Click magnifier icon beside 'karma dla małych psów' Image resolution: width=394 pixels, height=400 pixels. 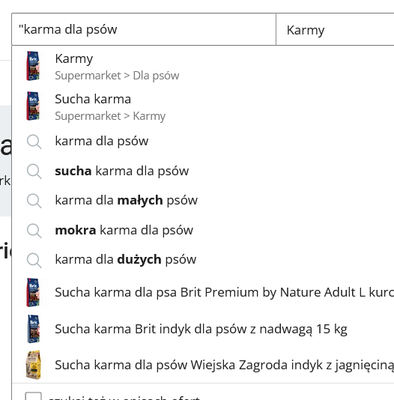pos(34,201)
